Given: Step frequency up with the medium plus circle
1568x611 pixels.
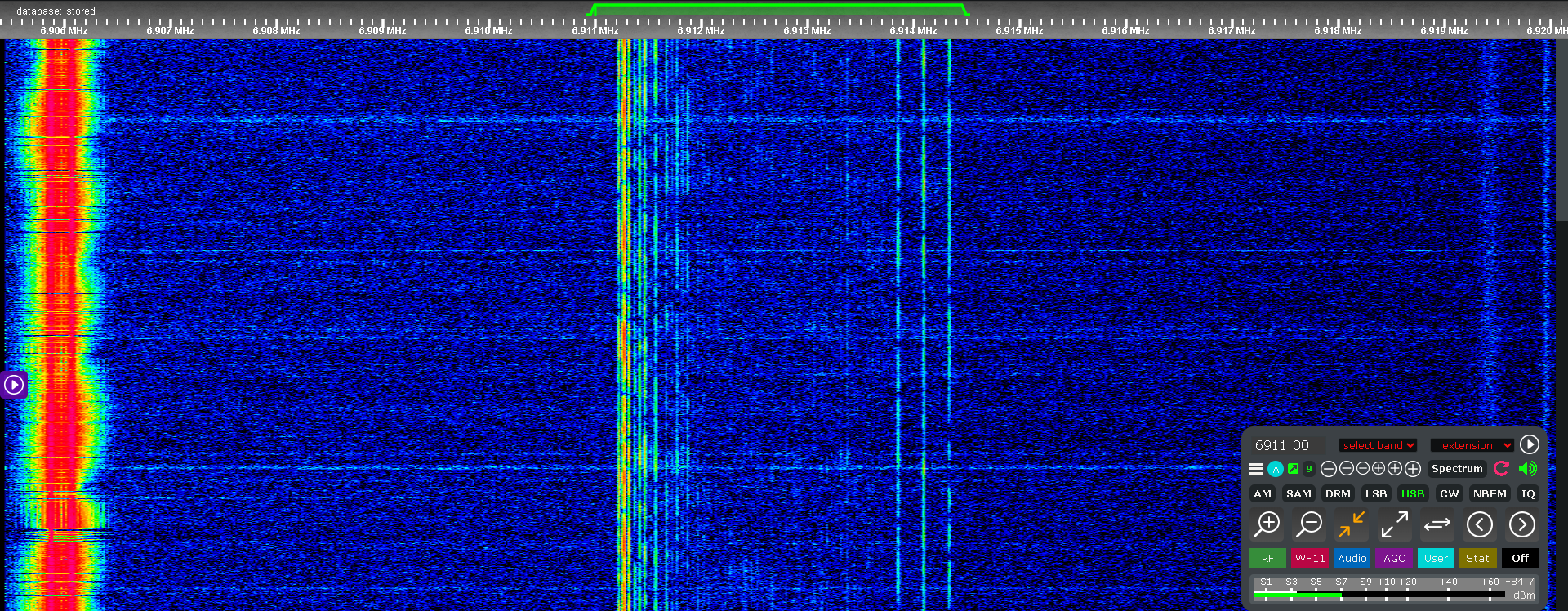Looking at the screenshot, I should (x=1395, y=468).
